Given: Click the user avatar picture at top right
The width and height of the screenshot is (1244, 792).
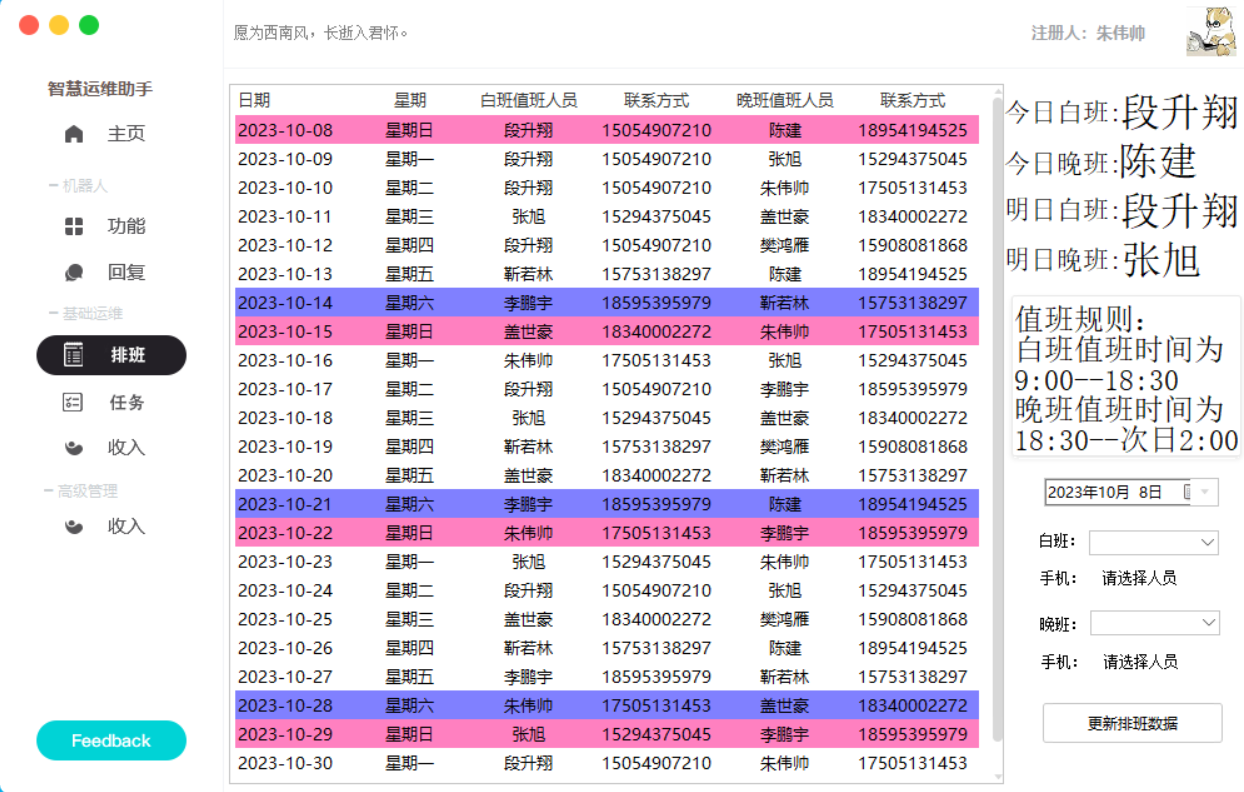Looking at the screenshot, I should point(1210,32).
